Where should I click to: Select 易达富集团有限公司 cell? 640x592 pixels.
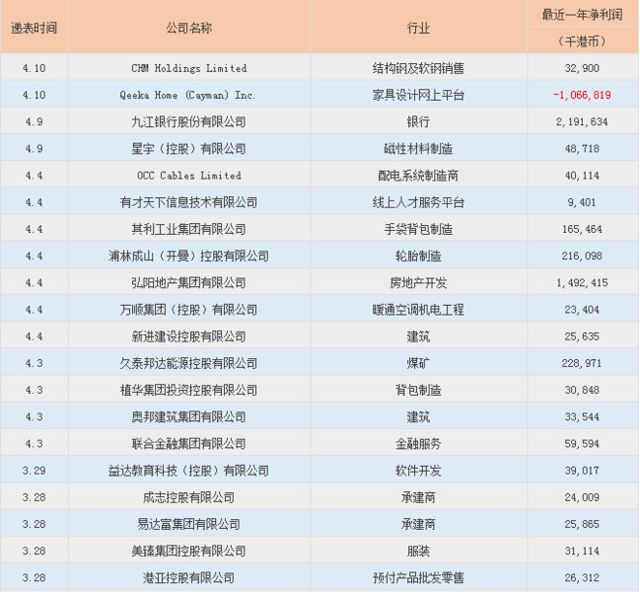[189, 524]
